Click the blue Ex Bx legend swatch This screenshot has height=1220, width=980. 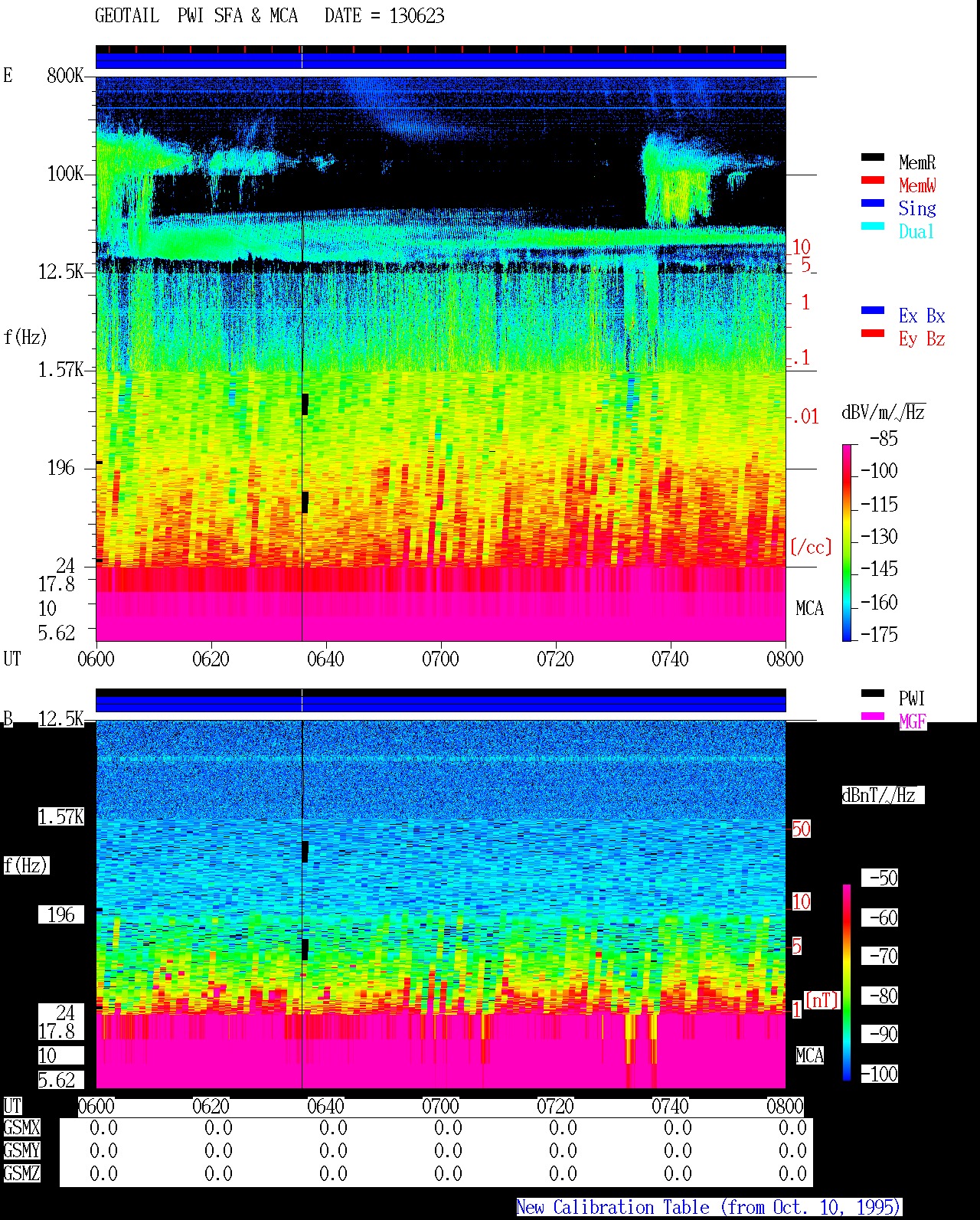click(x=873, y=311)
